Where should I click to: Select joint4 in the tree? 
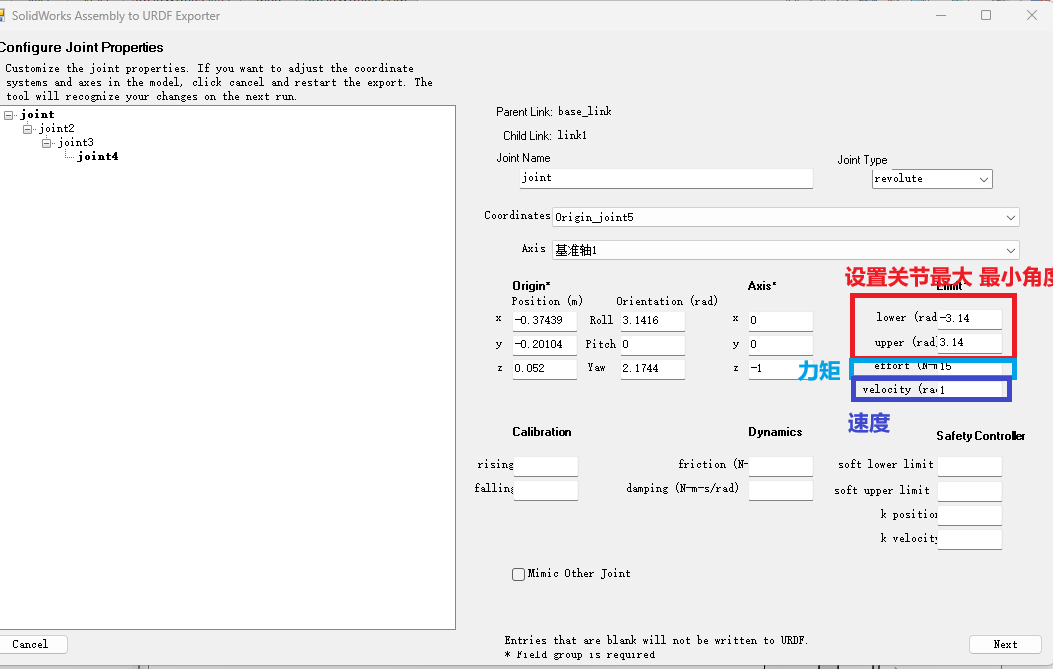click(97, 157)
